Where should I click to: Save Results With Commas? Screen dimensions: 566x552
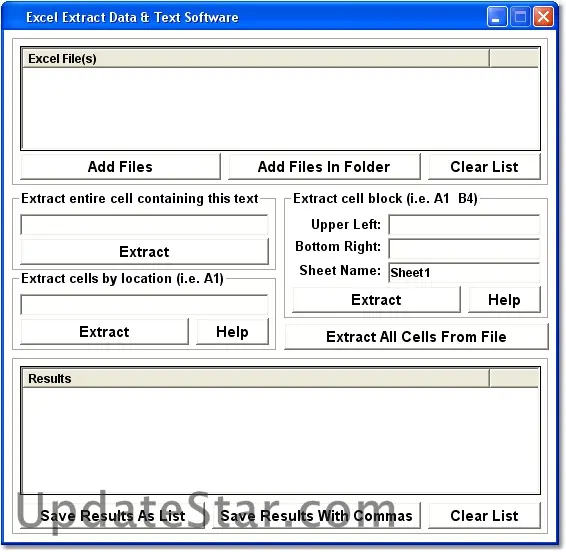point(316,516)
